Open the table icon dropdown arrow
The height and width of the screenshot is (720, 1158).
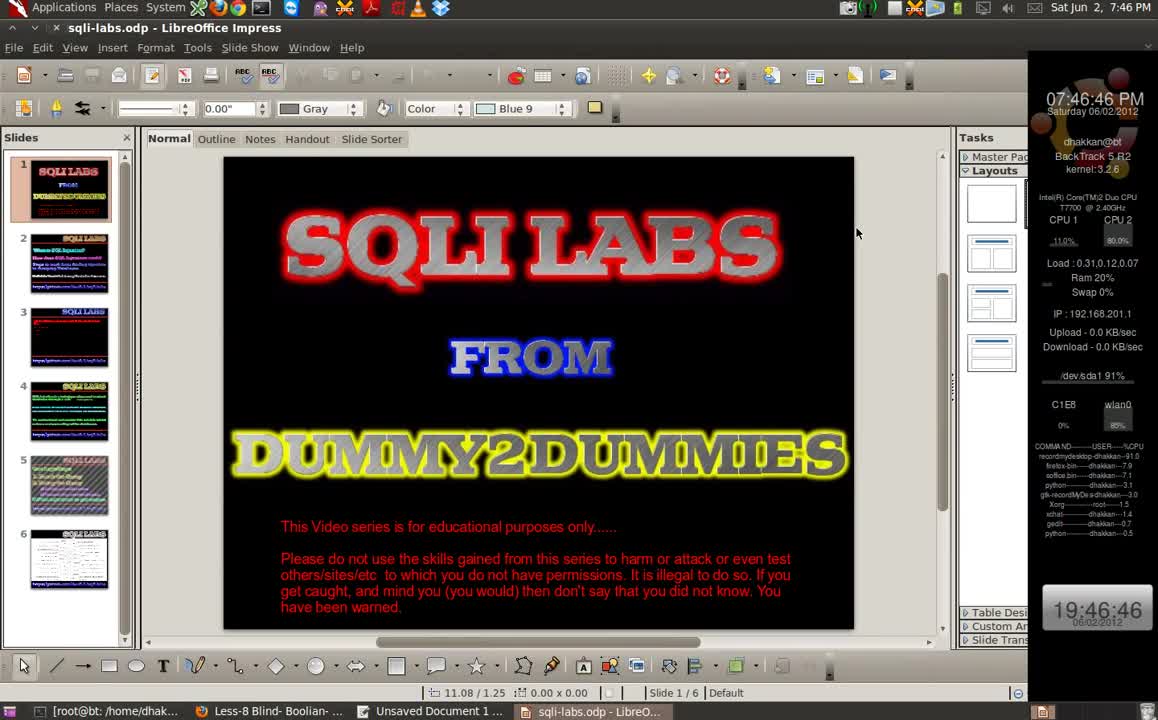(x=563, y=75)
